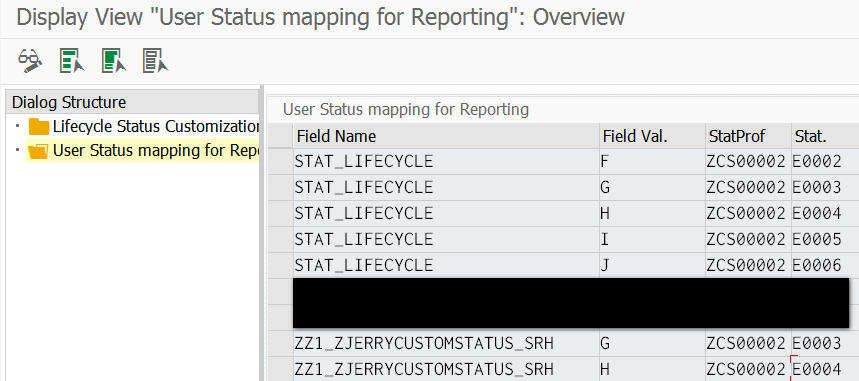Click the Select All toolbar icon
Viewport: 859px width, 381px height.
pos(72,60)
